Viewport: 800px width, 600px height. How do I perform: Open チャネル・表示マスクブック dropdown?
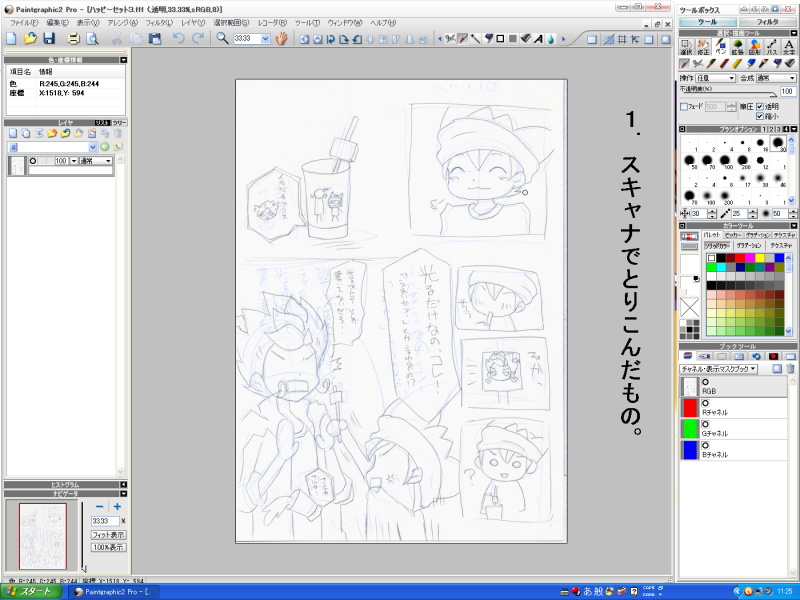(x=718, y=368)
